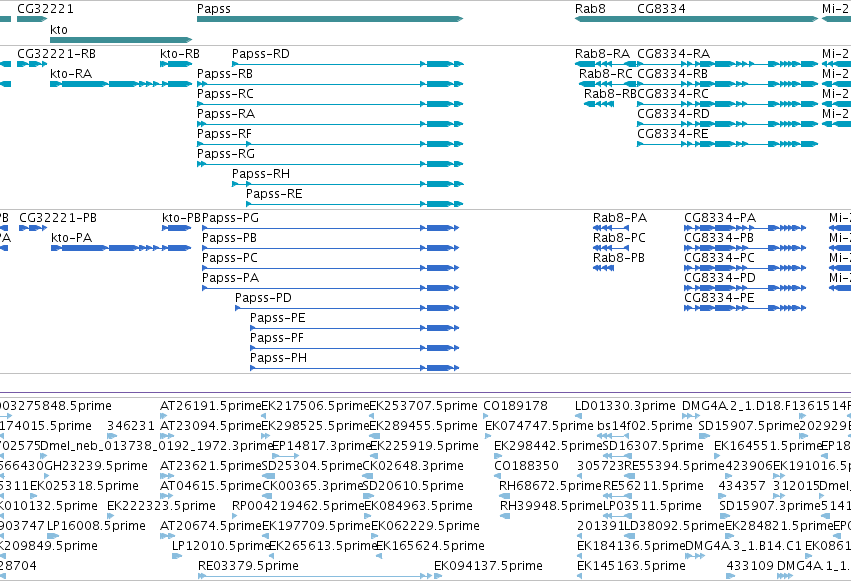Click the CG32221-PB protein label
This screenshot has height=581, width=851.
58,218
